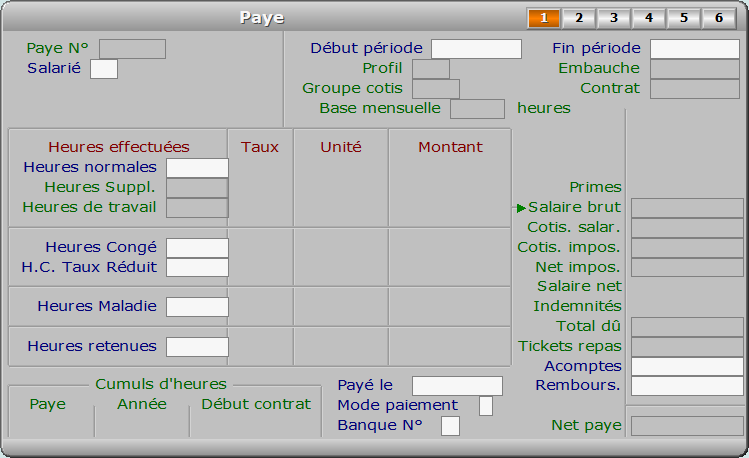
Task: Click the Net impos. amount field
Action: click(x=687, y=267)
